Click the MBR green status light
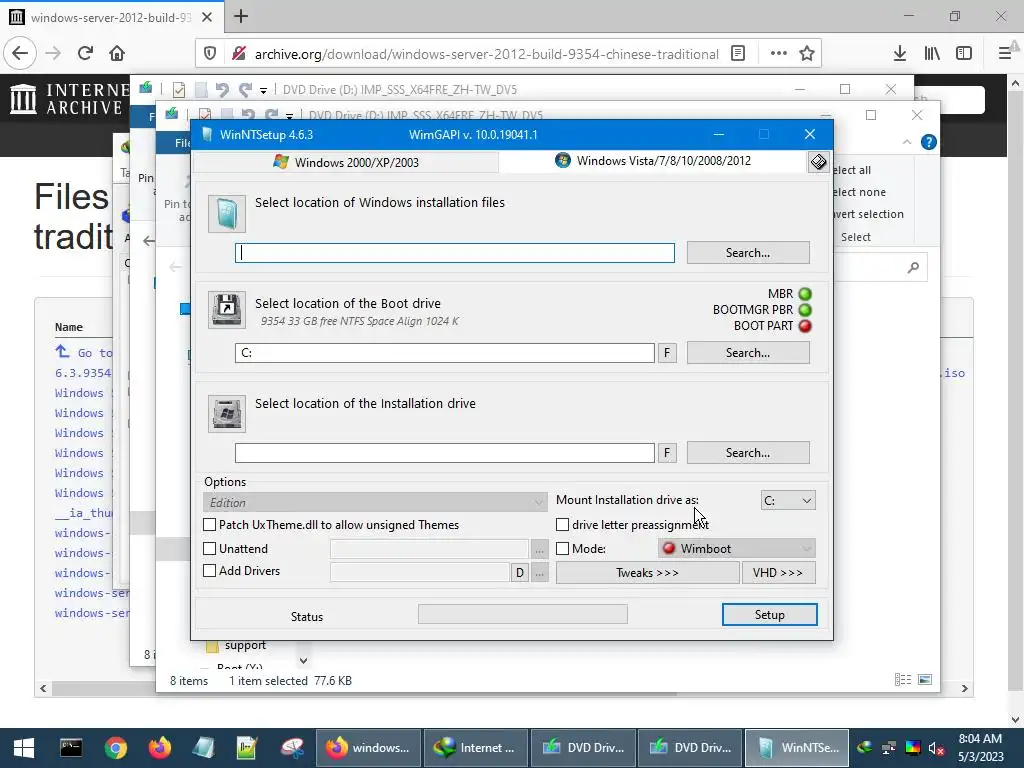Screen dimensions: 1024x768 pos(805,294)
